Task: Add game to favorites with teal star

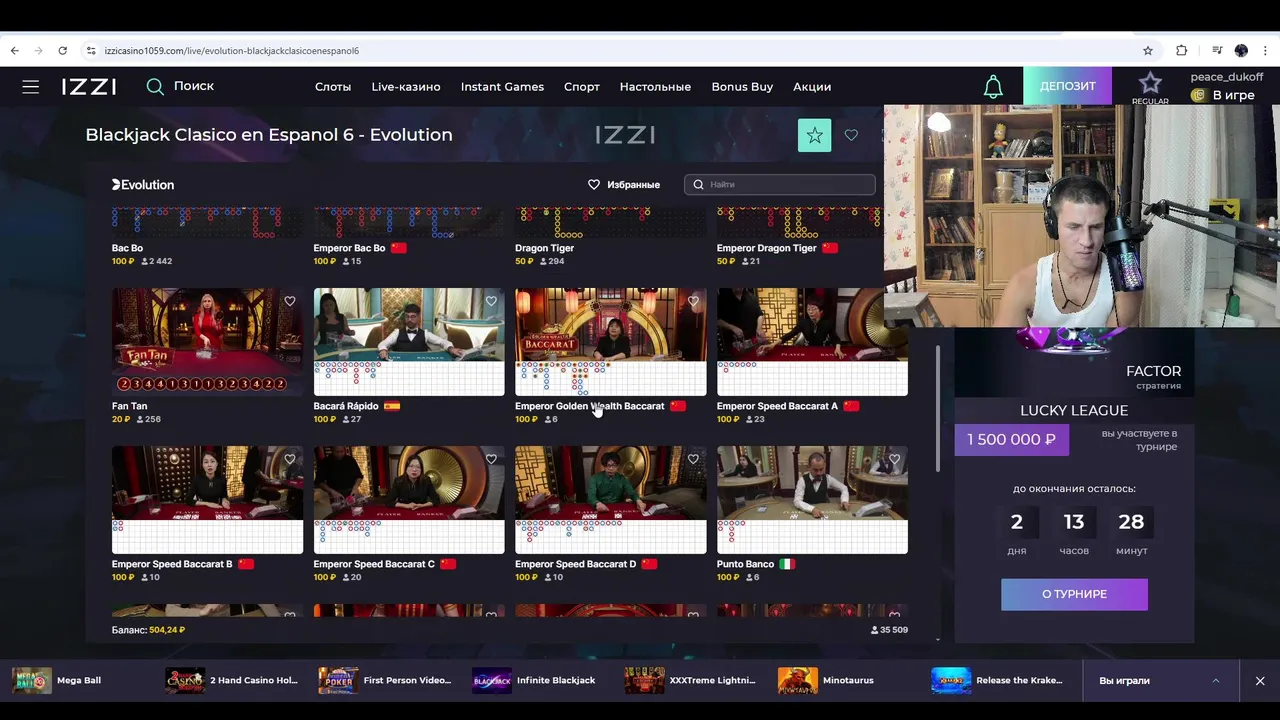Action: [814, 135]
